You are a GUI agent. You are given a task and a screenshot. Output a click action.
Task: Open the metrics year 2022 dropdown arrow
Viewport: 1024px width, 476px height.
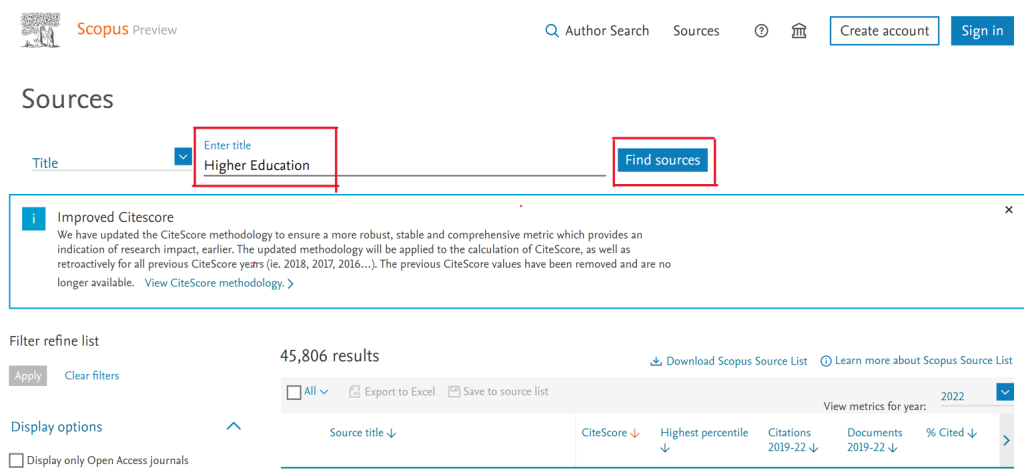coord(1005,392)
